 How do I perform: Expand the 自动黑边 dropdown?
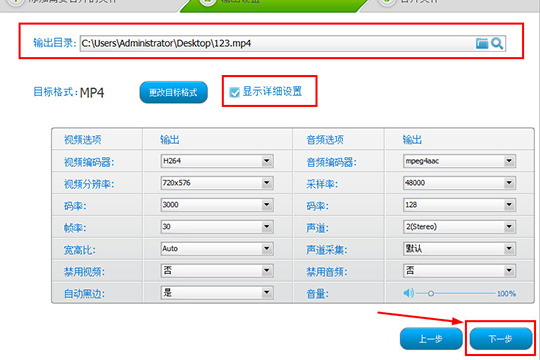tap(217, 293)
